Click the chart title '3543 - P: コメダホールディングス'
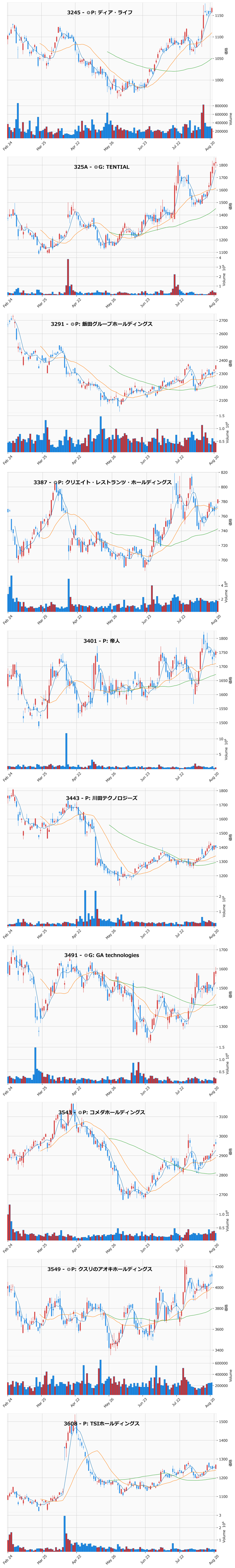 tap(102, 1112)
